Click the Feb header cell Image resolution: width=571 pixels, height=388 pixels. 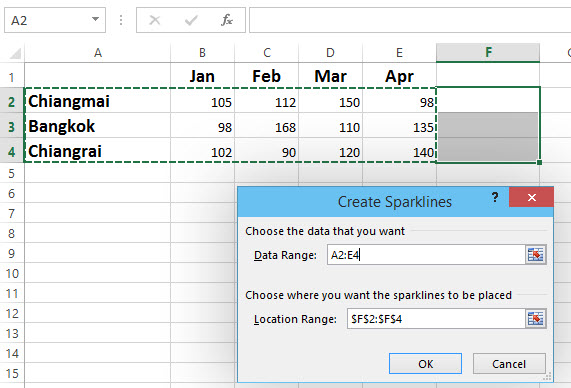(267, 76)
